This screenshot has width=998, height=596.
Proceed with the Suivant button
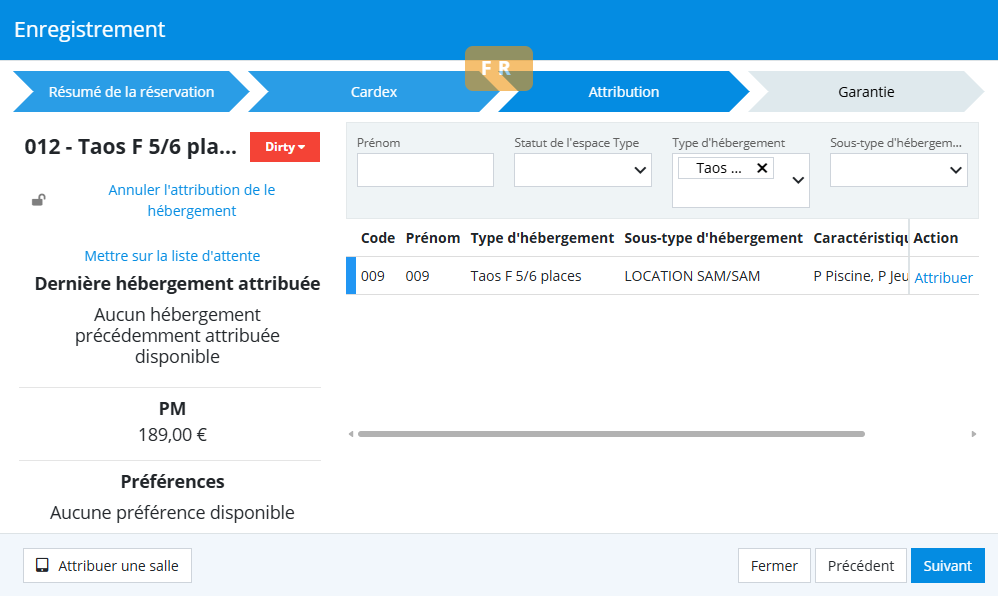(947, 566)
